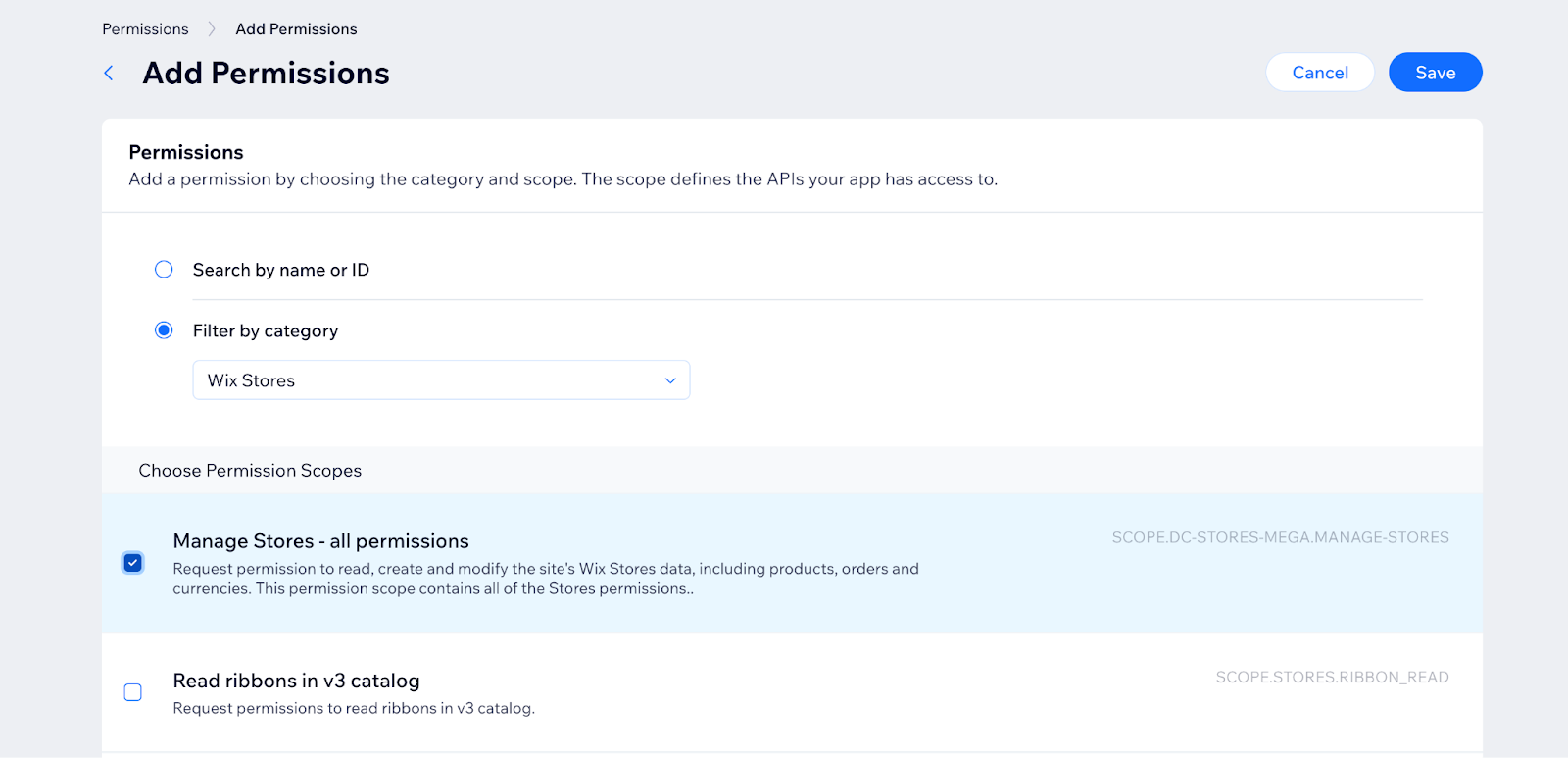This screenshot has width=1568, height=758.
Task: Click the SCOPE.STORES.RIBBON_READ scope ID
Action: pyautogui.click(x=1332, y=678)
